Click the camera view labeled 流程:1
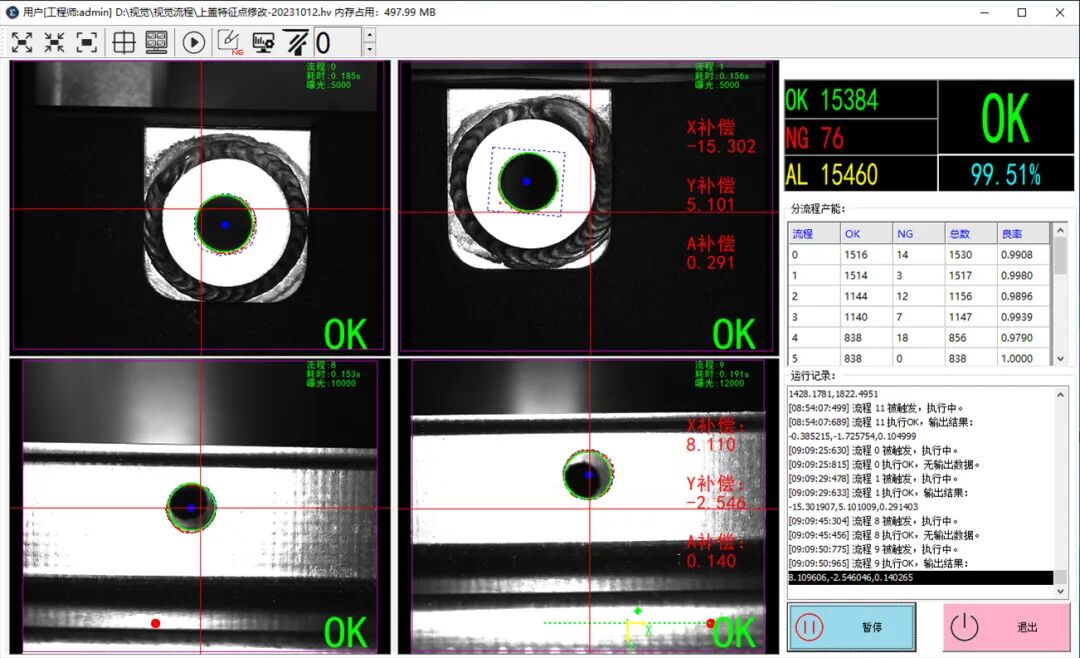Viewport: 1080px width, 658px height. pos(589,207)
